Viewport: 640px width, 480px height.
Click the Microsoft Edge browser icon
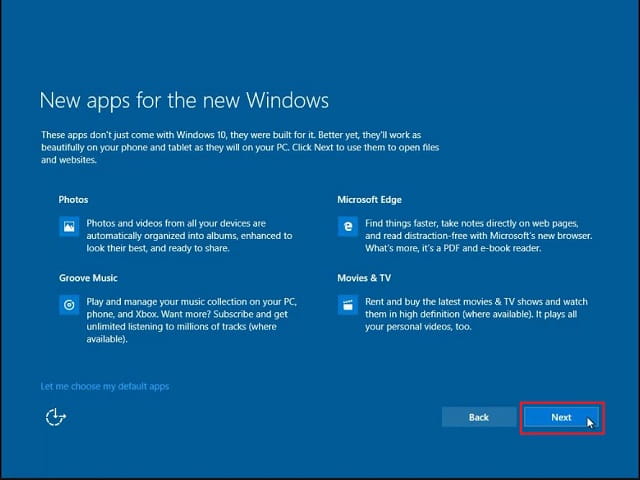tap(348, 226)
